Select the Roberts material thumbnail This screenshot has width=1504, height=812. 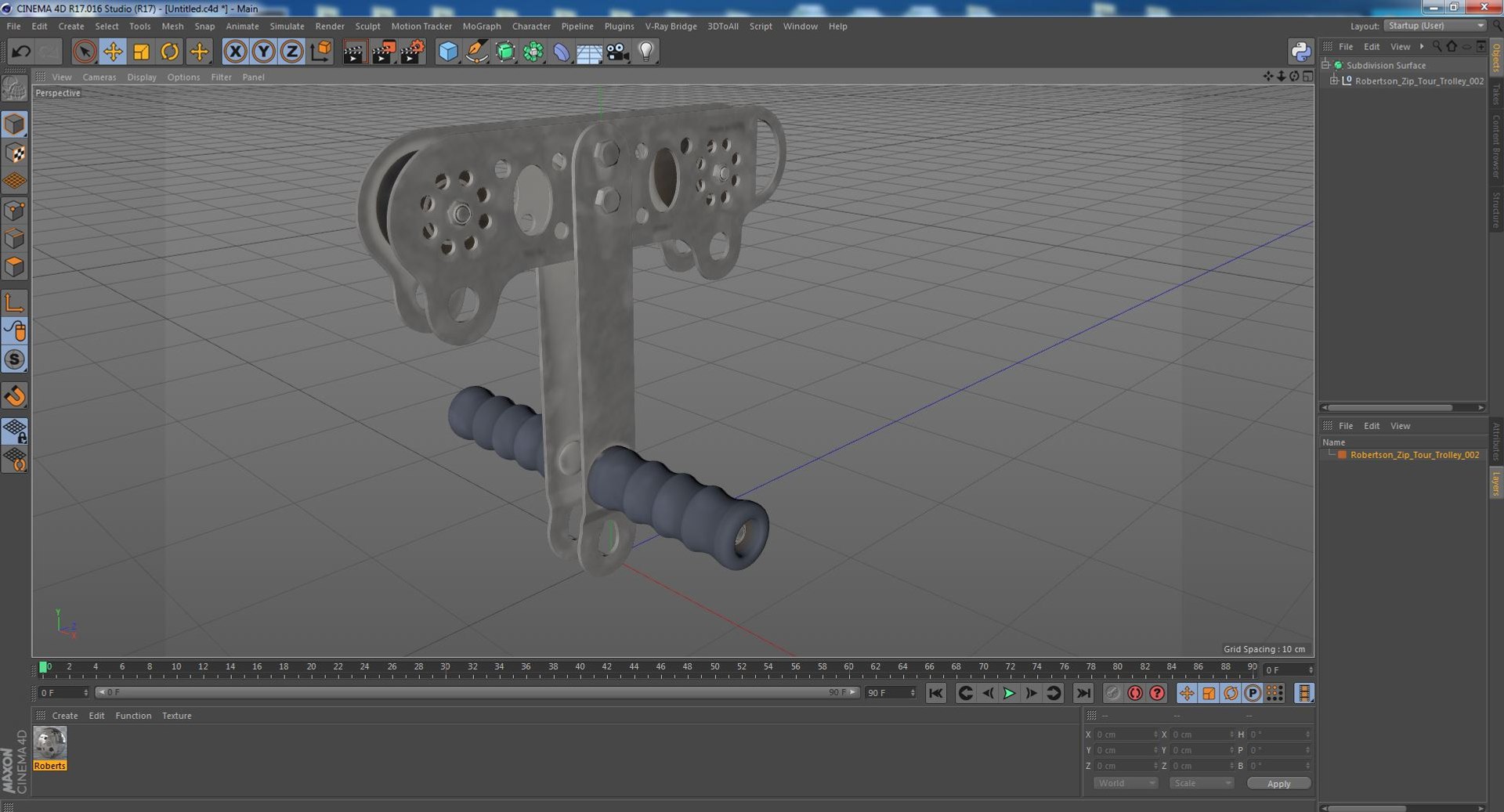pyautogui.click(x=50, y=749)
